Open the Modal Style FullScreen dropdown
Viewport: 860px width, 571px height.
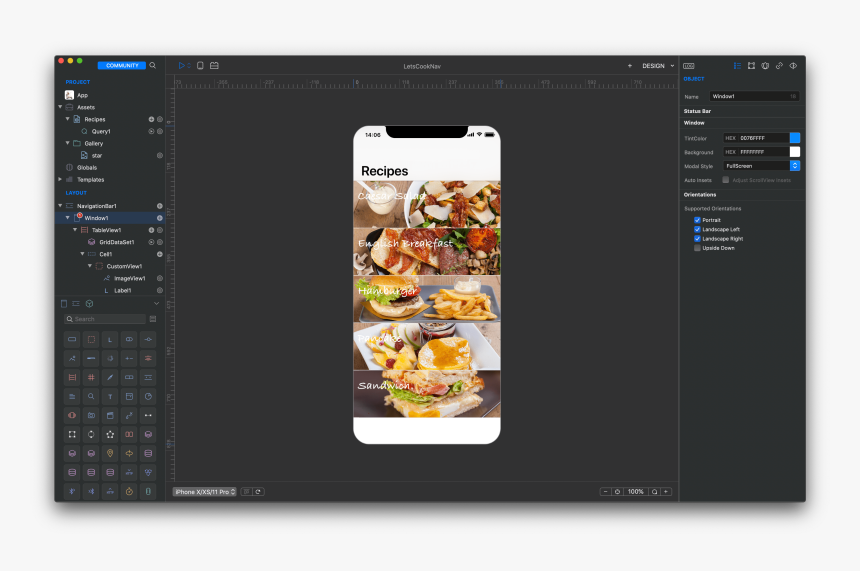(761, 166)
